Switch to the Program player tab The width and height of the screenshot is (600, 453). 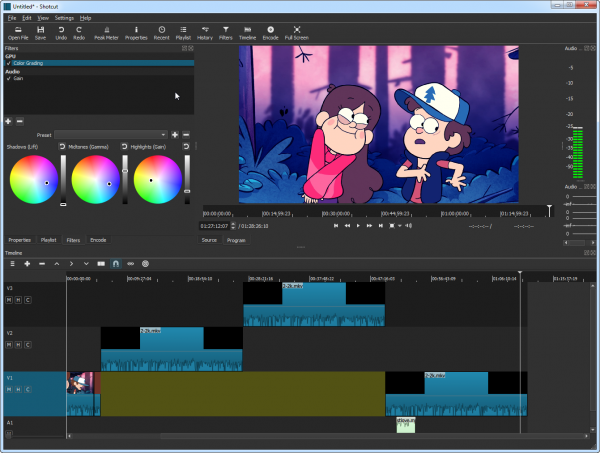(x=236, y=240)
